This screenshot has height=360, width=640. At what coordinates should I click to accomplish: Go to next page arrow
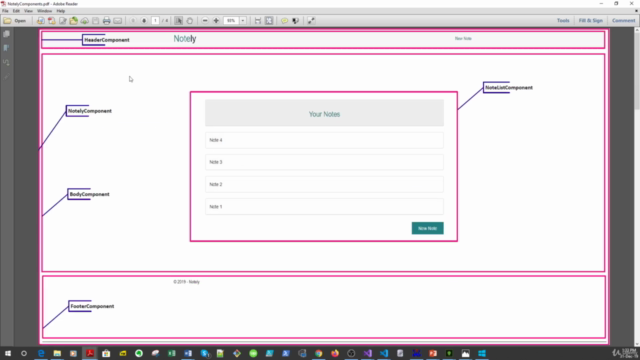[144, 20]
